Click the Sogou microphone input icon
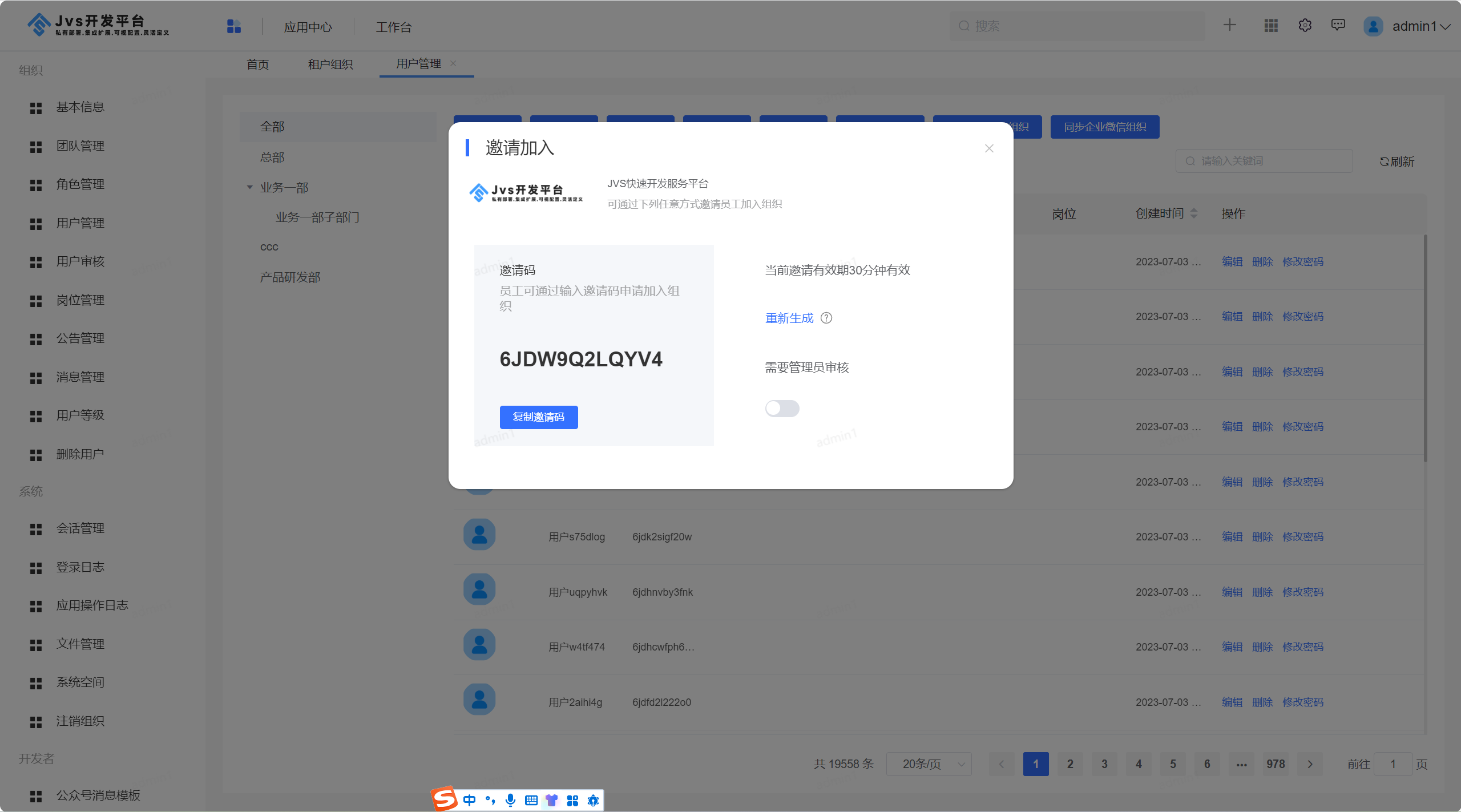Image resolution: width=1461 pixels, height=812 pixels. click(x=511, y=800)
